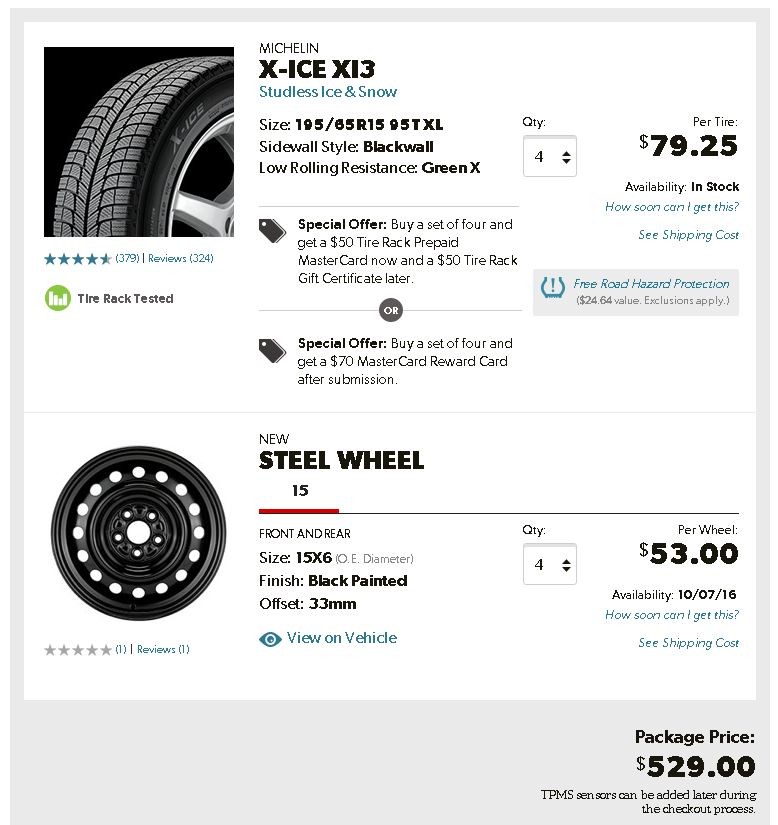
Task: Click wheel 'How soon can I get this?'
Action: (672, 615)
